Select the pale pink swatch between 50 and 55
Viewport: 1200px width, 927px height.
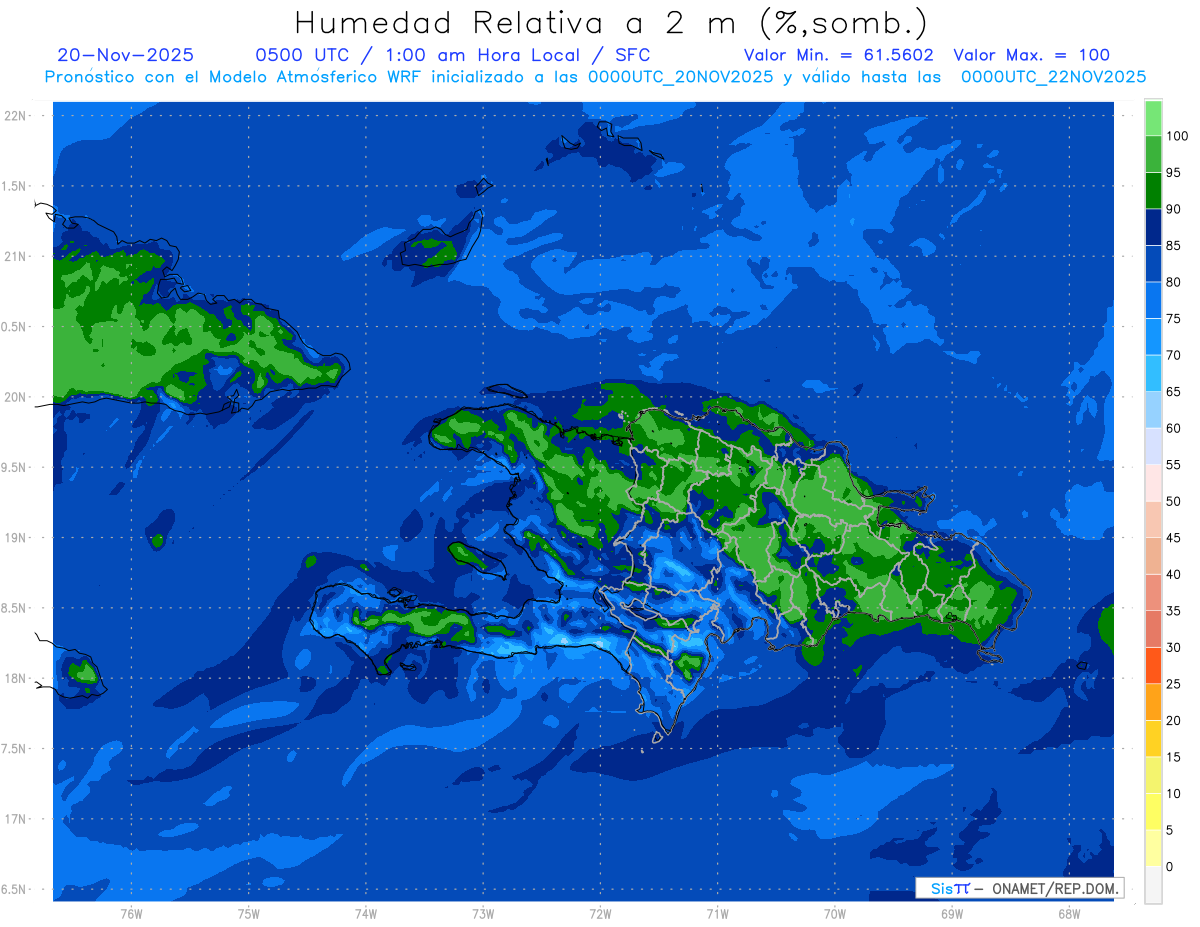click(x=1153, y=484)
